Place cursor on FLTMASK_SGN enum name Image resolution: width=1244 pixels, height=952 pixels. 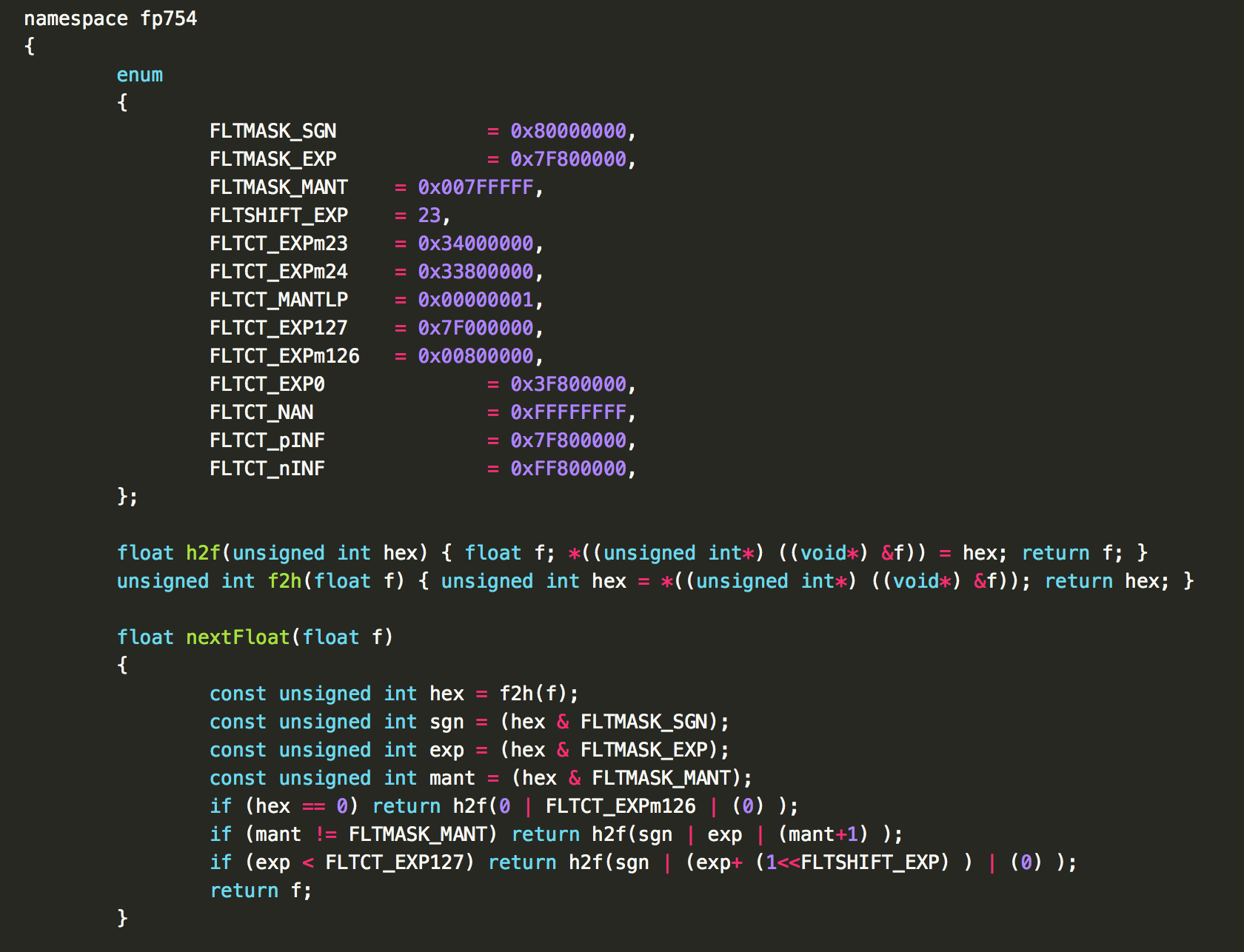point(272,131)
